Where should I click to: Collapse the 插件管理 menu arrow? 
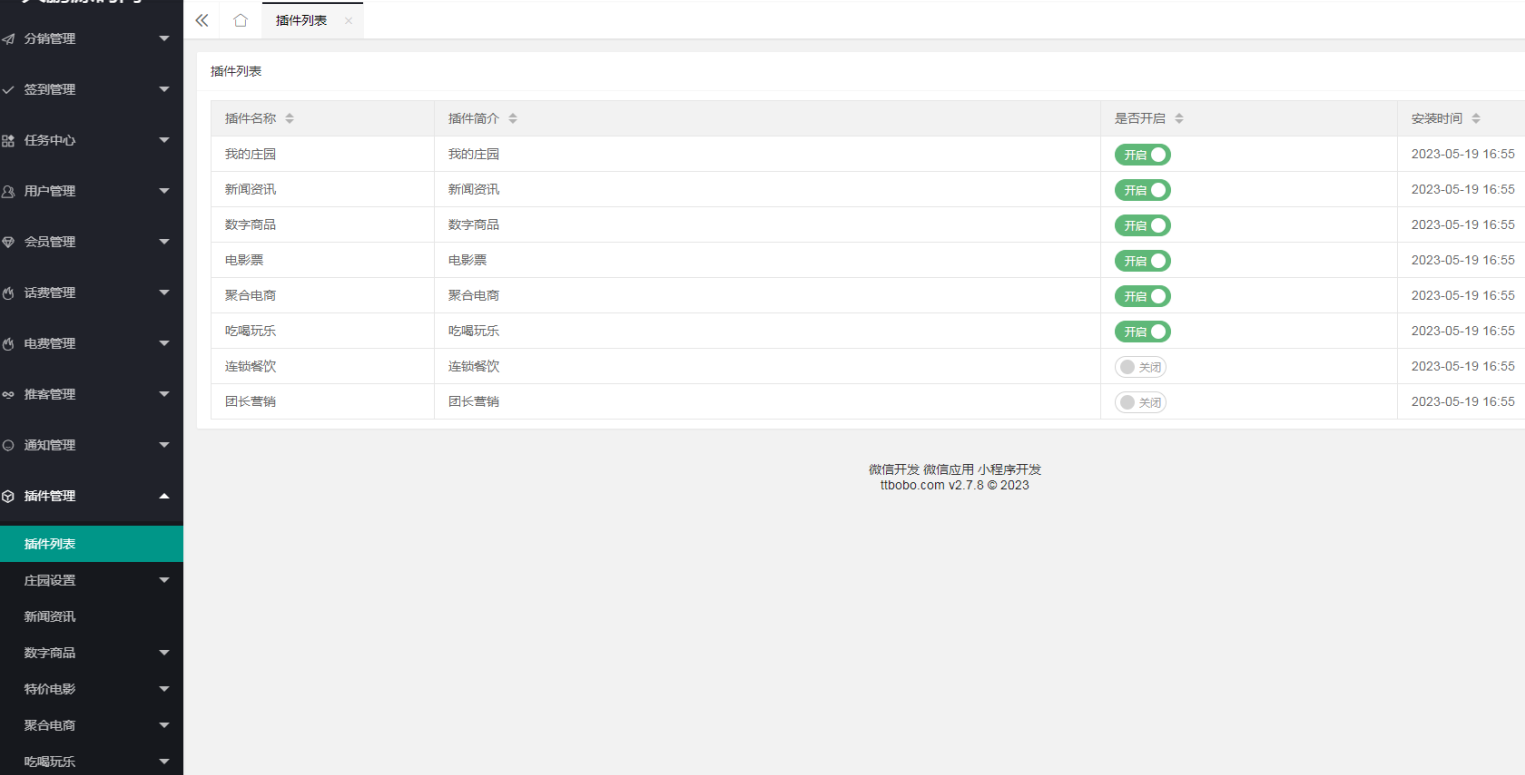(165, 496)
